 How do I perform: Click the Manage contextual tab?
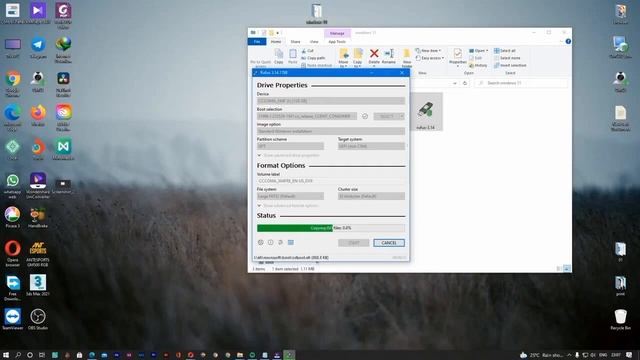337,33
